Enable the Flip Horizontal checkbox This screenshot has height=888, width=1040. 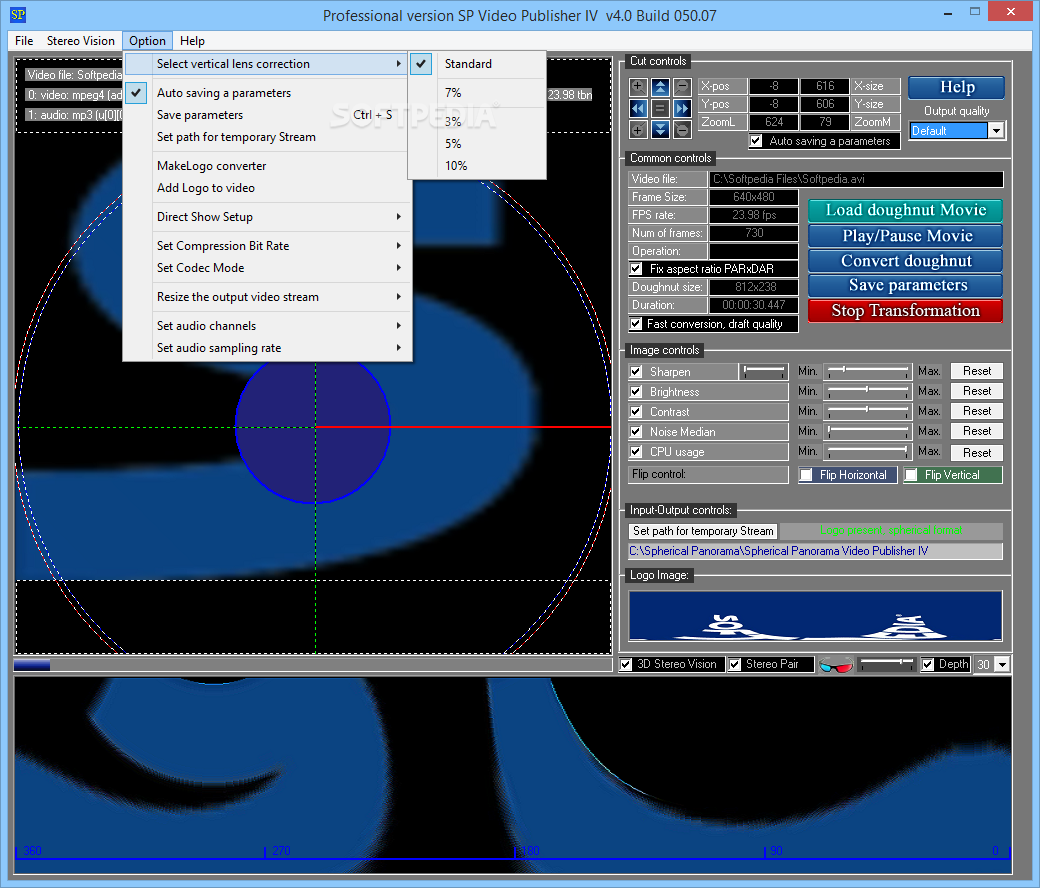click(806, 475)
